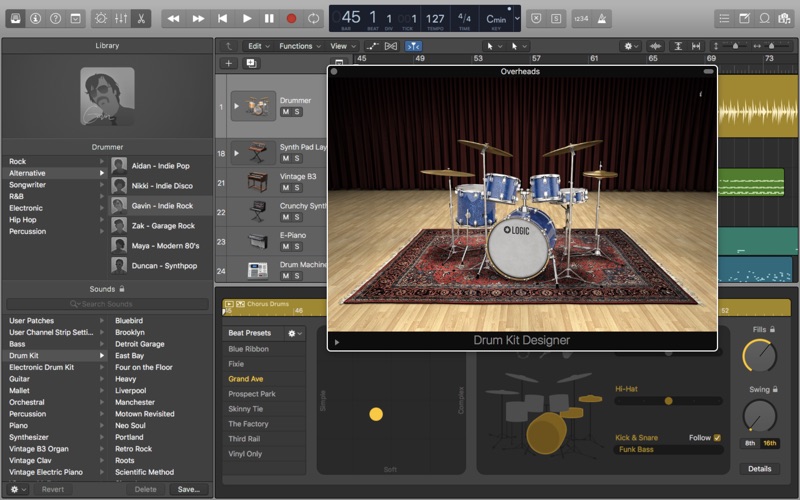This screenshot has height=500, width=800.
Task: Go to beginning of project
Action: pos(222,19)
